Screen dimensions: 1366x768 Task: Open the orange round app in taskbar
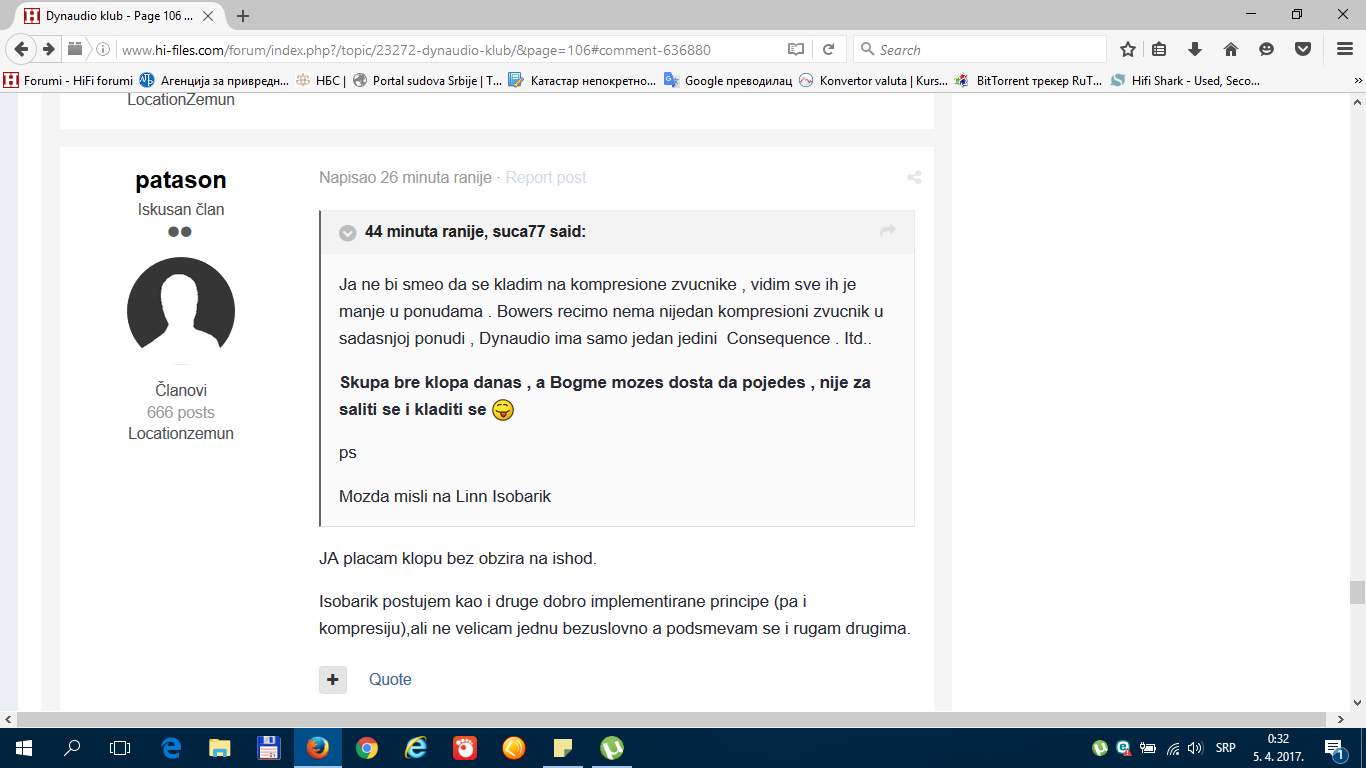coord(514,748)
